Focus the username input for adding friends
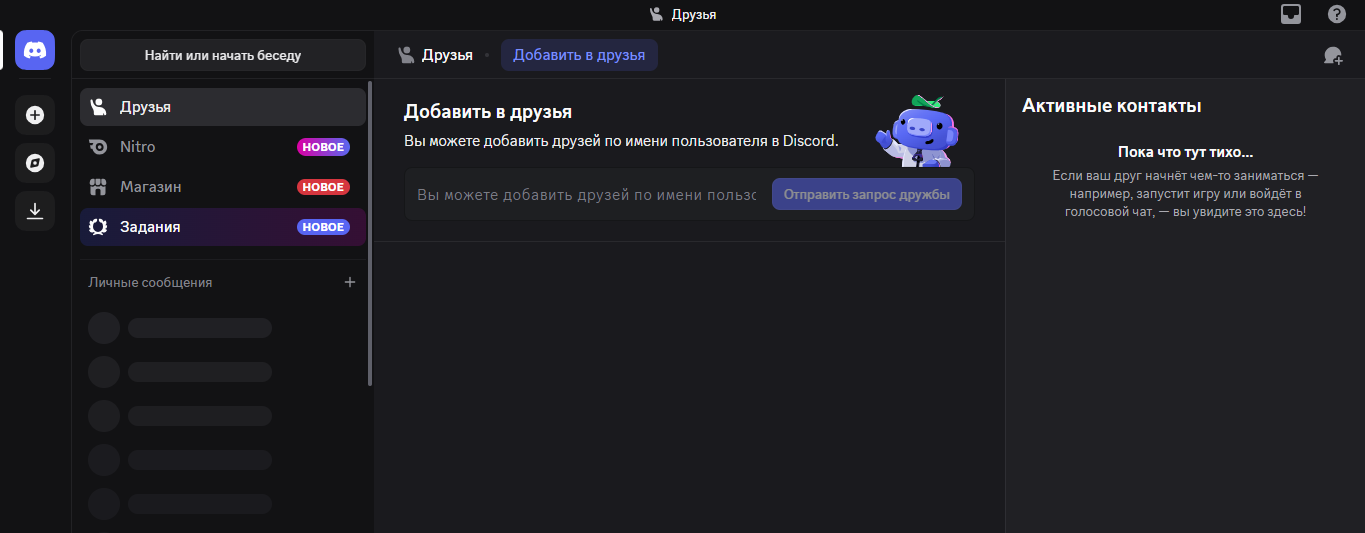 587,194
